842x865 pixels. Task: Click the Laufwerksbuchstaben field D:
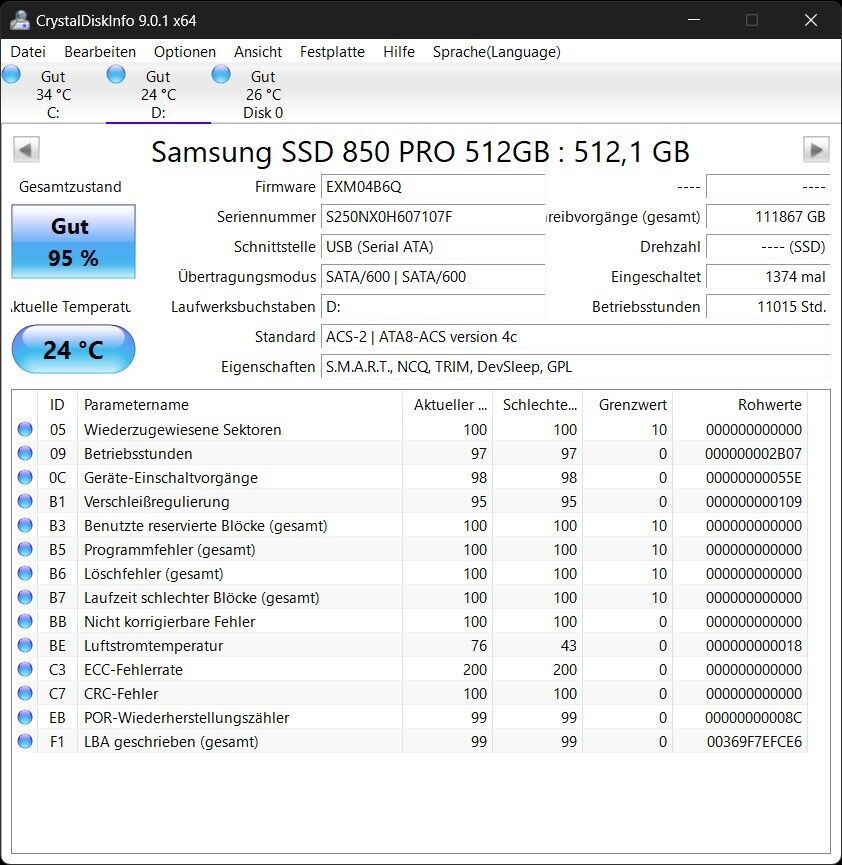tap(433, 307)
